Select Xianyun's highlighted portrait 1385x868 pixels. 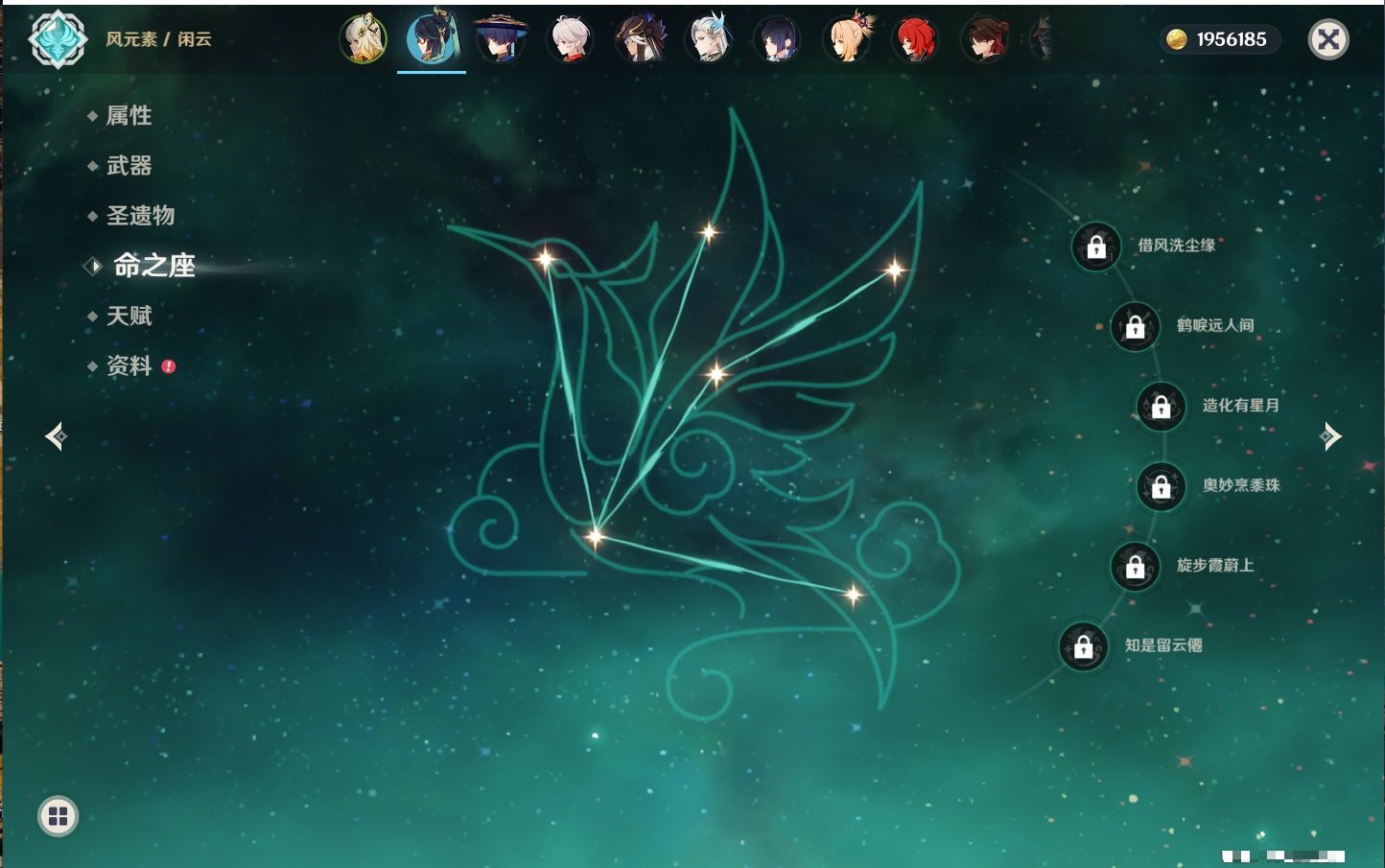pos(432,39)
